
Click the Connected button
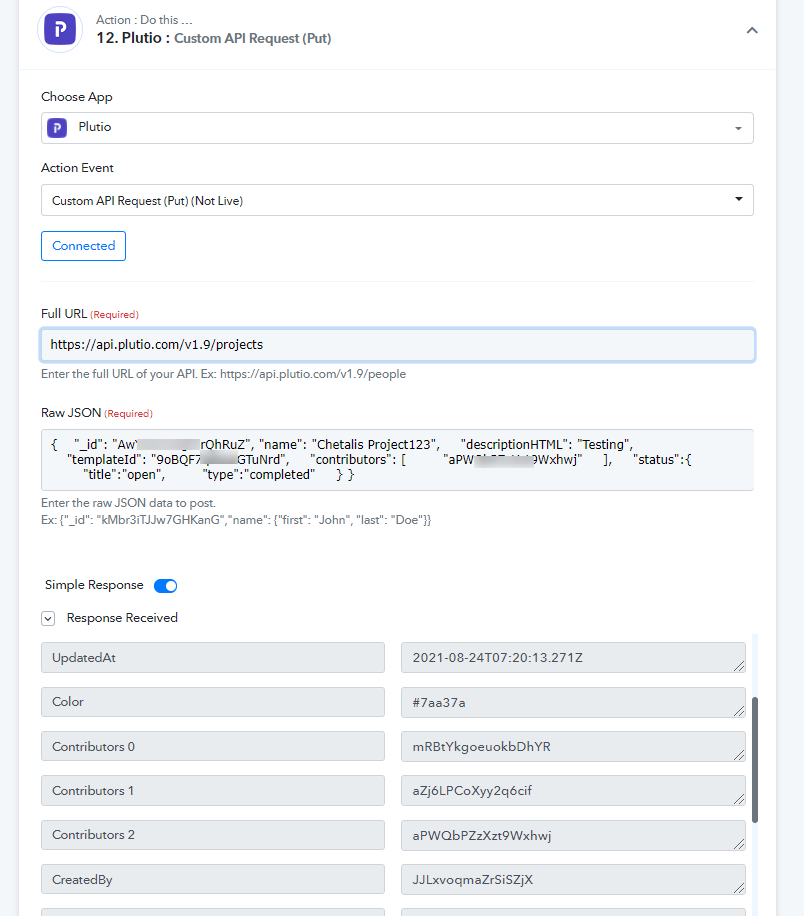84,246
